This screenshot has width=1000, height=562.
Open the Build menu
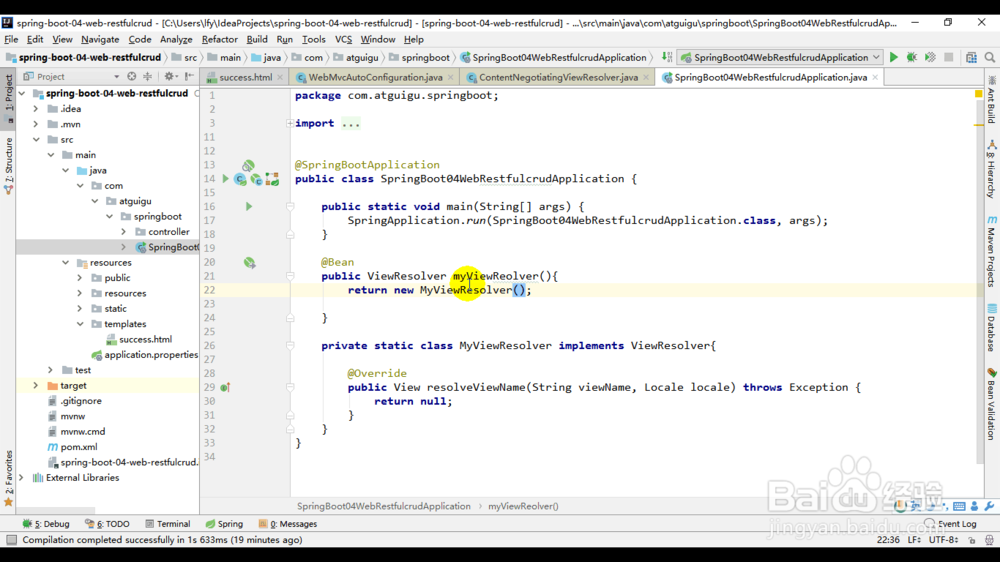pos(257,40)
